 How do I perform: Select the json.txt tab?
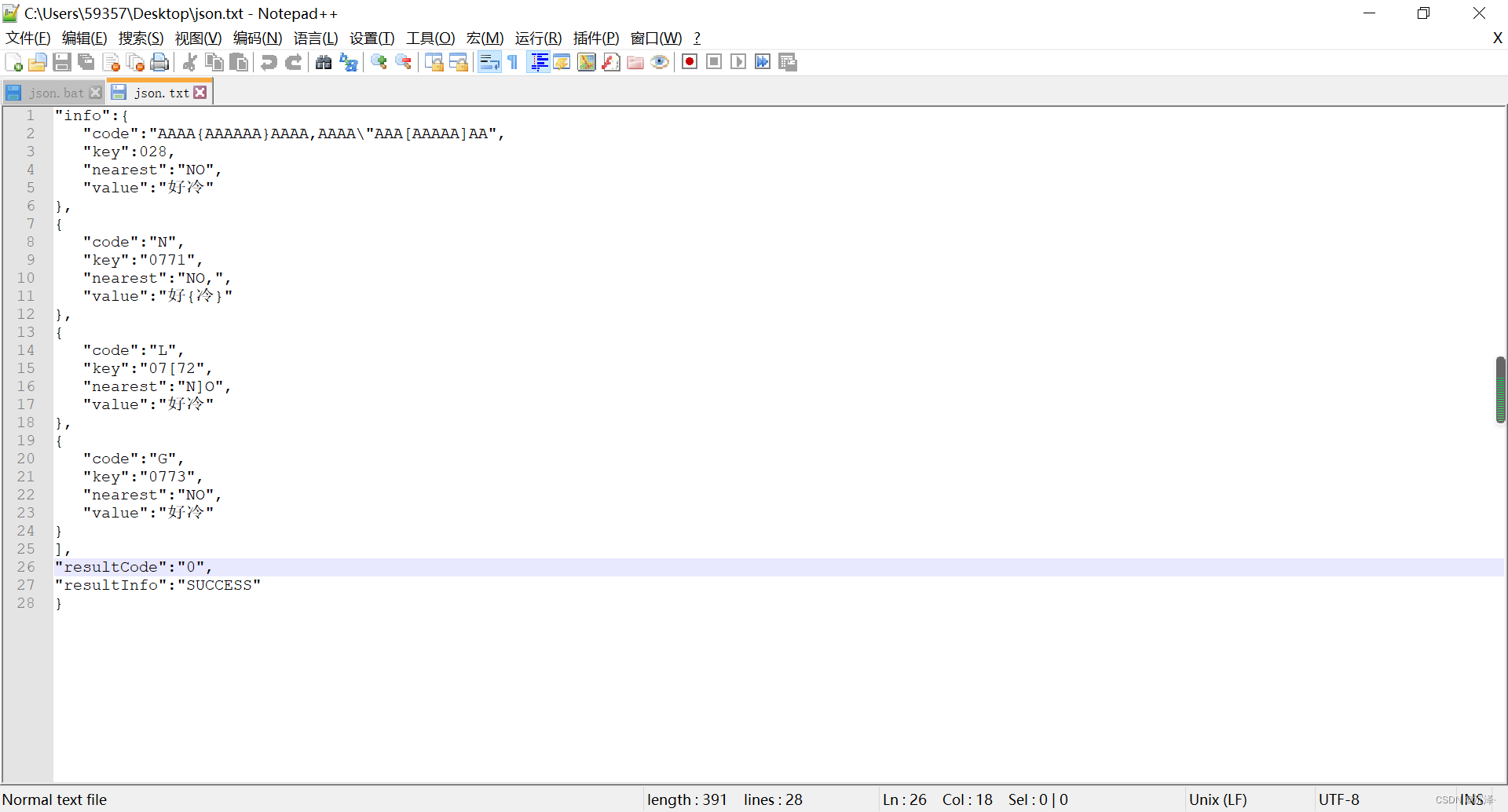click(161, 93)
